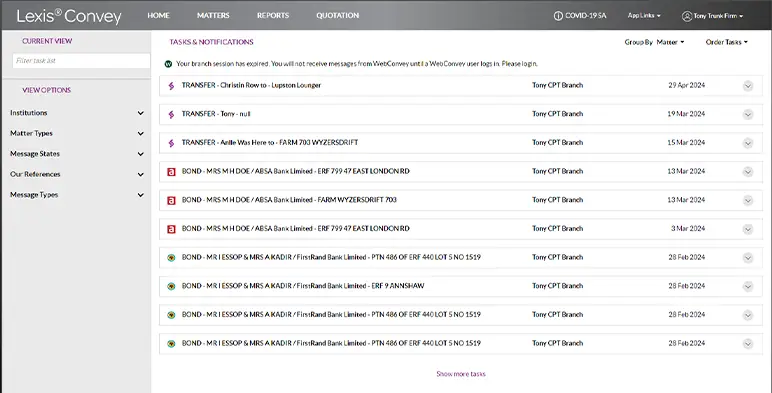772x393 pixels.
Task: Focus the Filter task list input field
Action: point(81,61)
